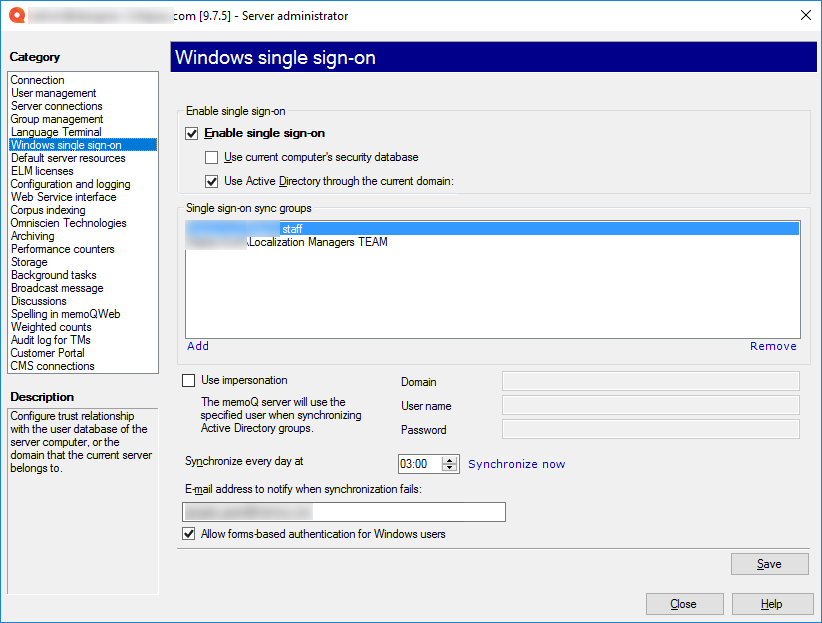The width and height of the screenshot is (822, 623).
Task: Uncheck 'Use Active Directory through the current domain'
Action: click(x=211, y=181)
